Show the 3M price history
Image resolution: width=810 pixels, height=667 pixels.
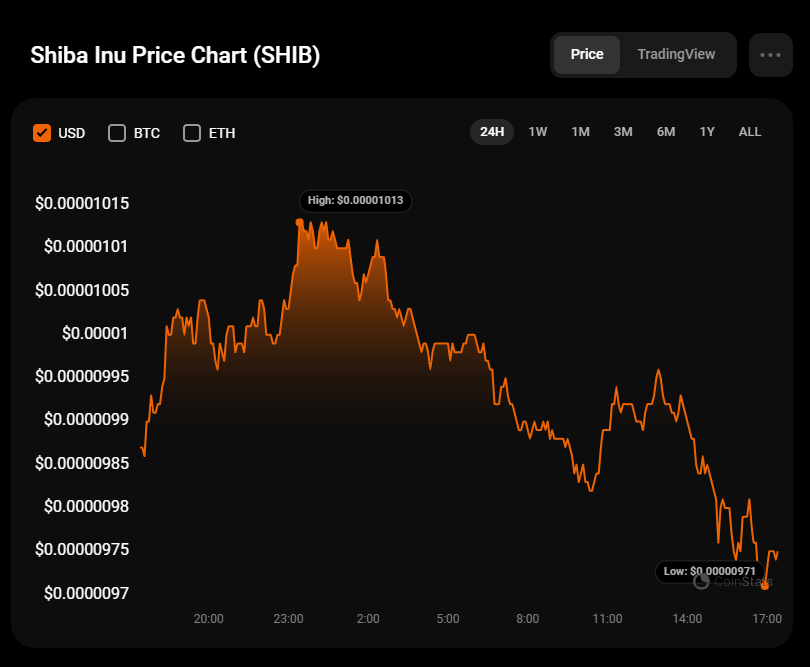click(x=623, y=132)
